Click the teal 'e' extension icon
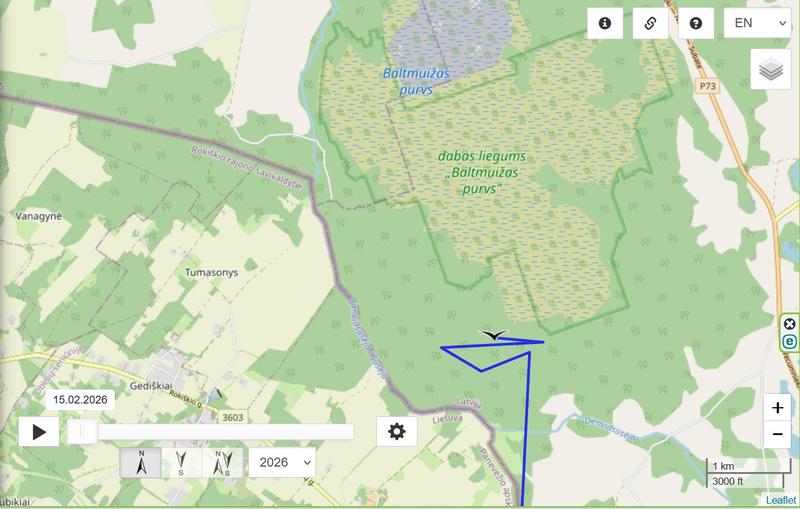 click(790, 341)
